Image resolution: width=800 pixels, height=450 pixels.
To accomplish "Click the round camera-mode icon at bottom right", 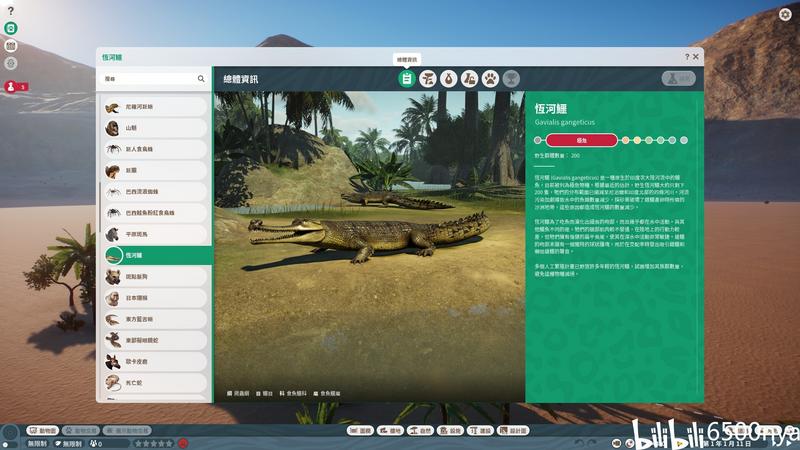I will pos(616,443).
